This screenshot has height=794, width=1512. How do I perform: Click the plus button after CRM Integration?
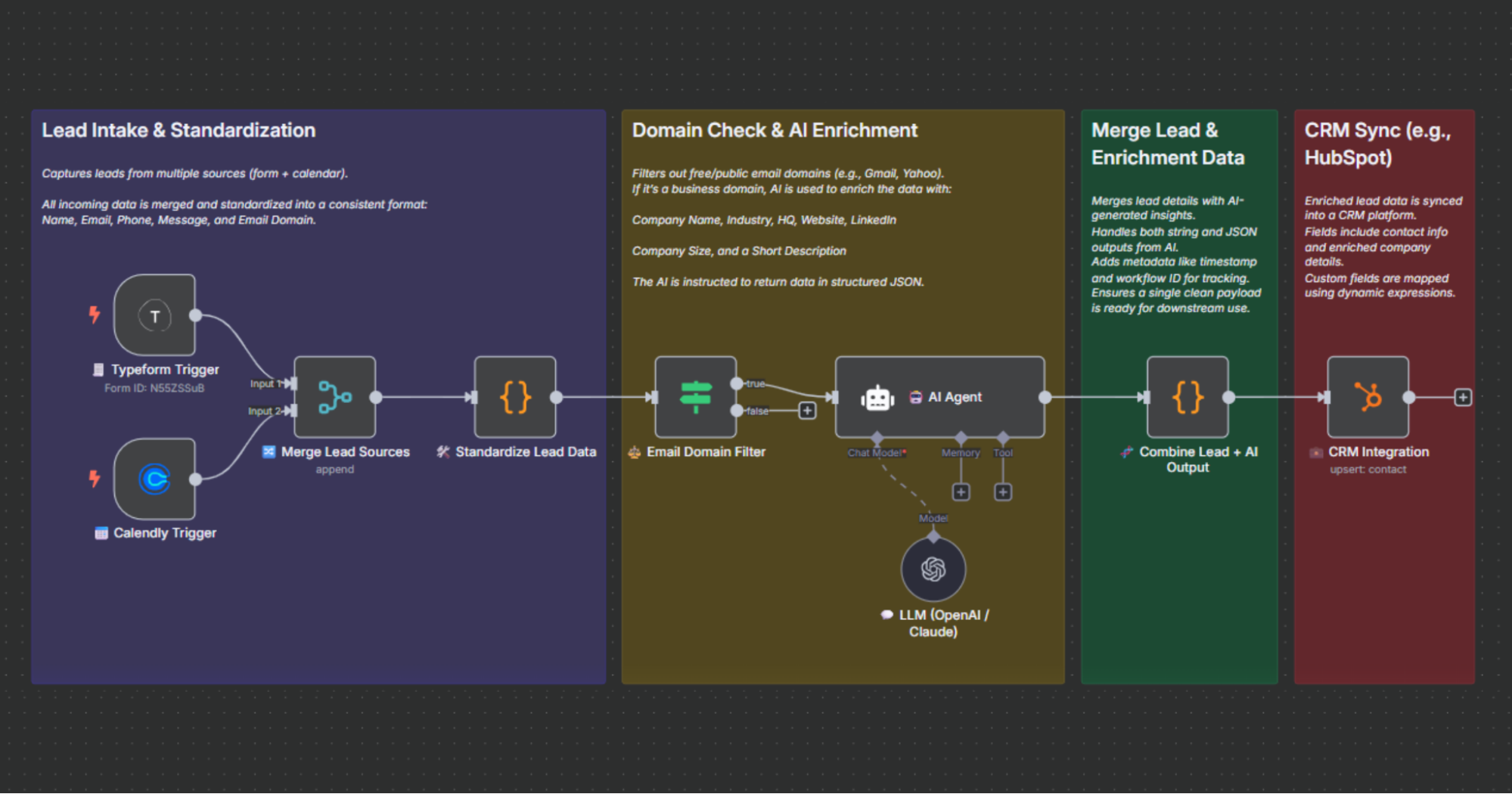click(1463, 396)
